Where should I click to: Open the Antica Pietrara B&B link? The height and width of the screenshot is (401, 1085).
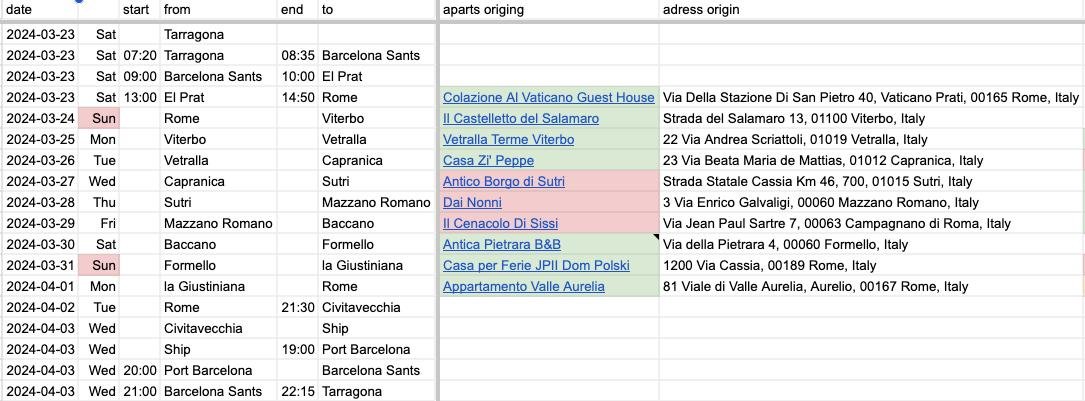pyautogui.click(x=501, y=245)
